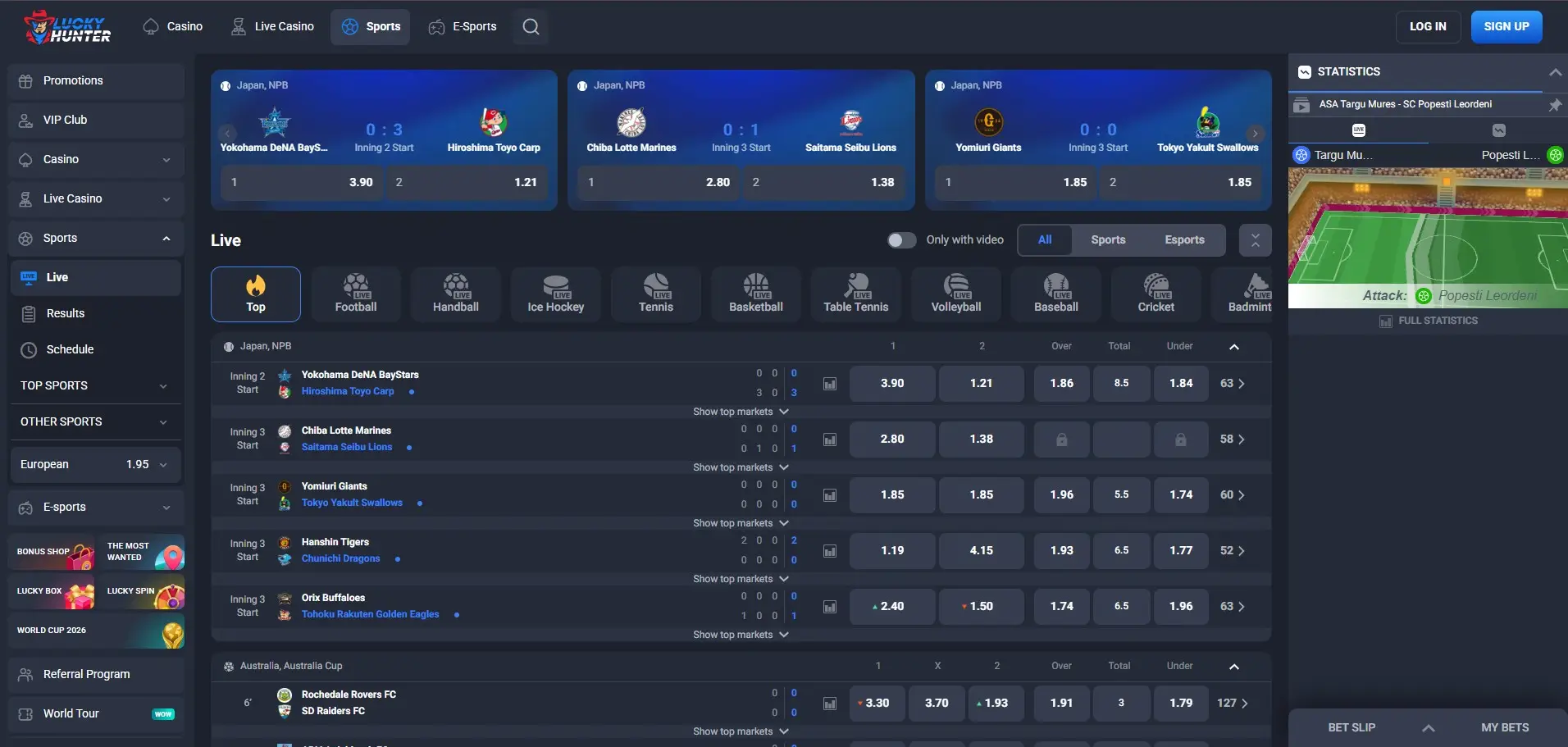This screenshot has width=1568, height=747.
Task: Open statistics icon for Rochedale Rovers FC match
Action: pyautogui.click(x=830, y=704)
